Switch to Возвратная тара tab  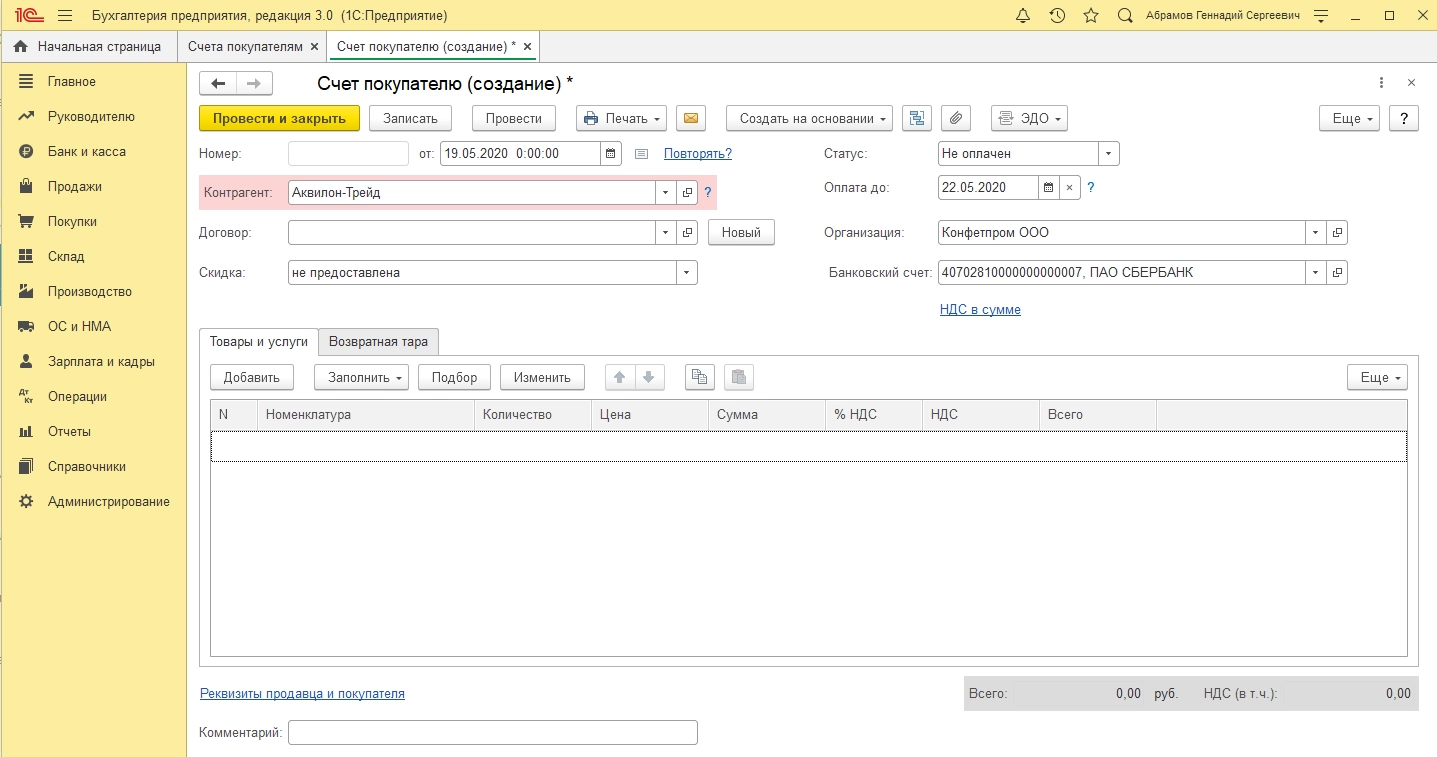(x=378, y=342)
